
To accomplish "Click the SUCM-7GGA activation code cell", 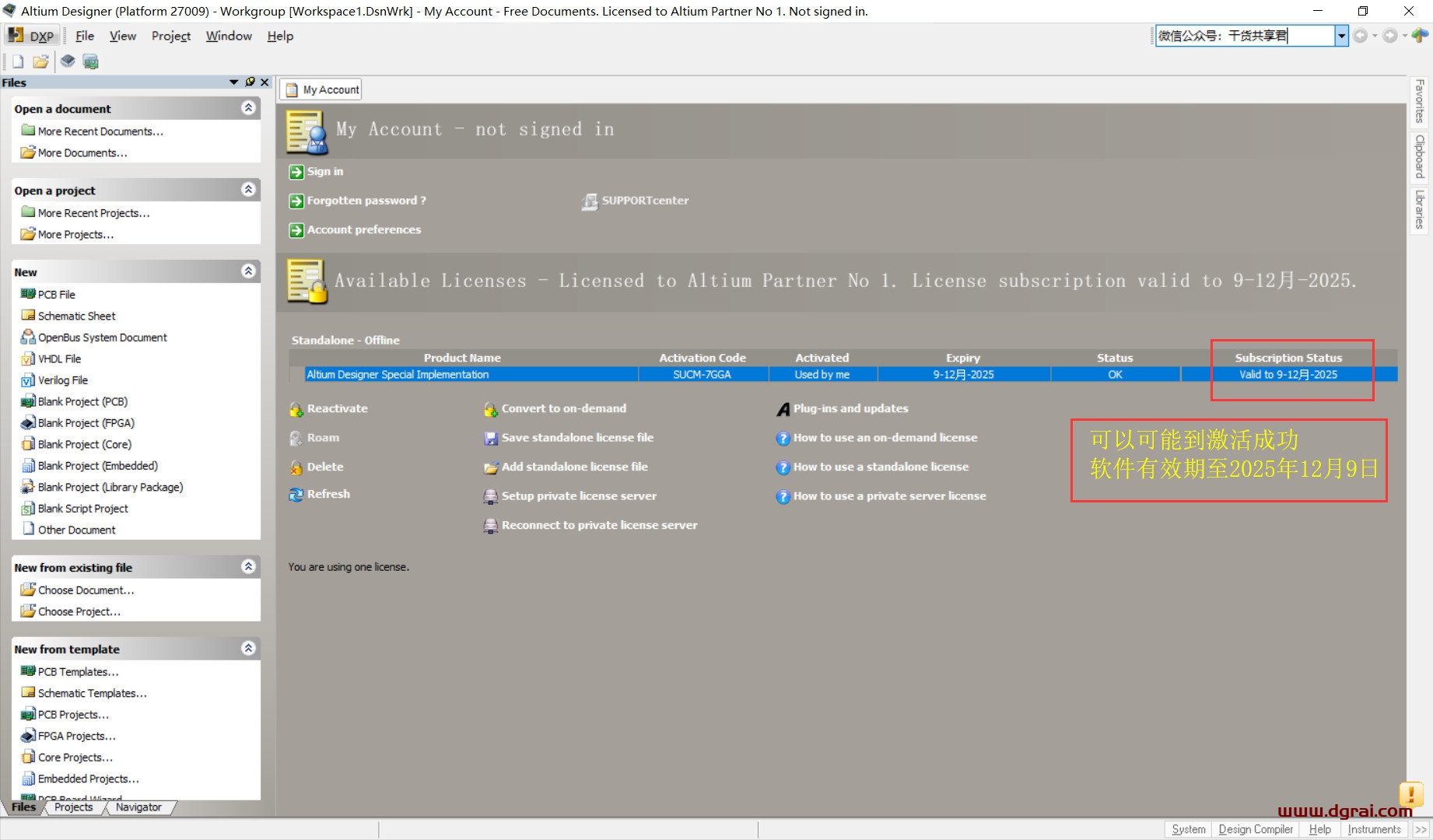I will (702, 374).
